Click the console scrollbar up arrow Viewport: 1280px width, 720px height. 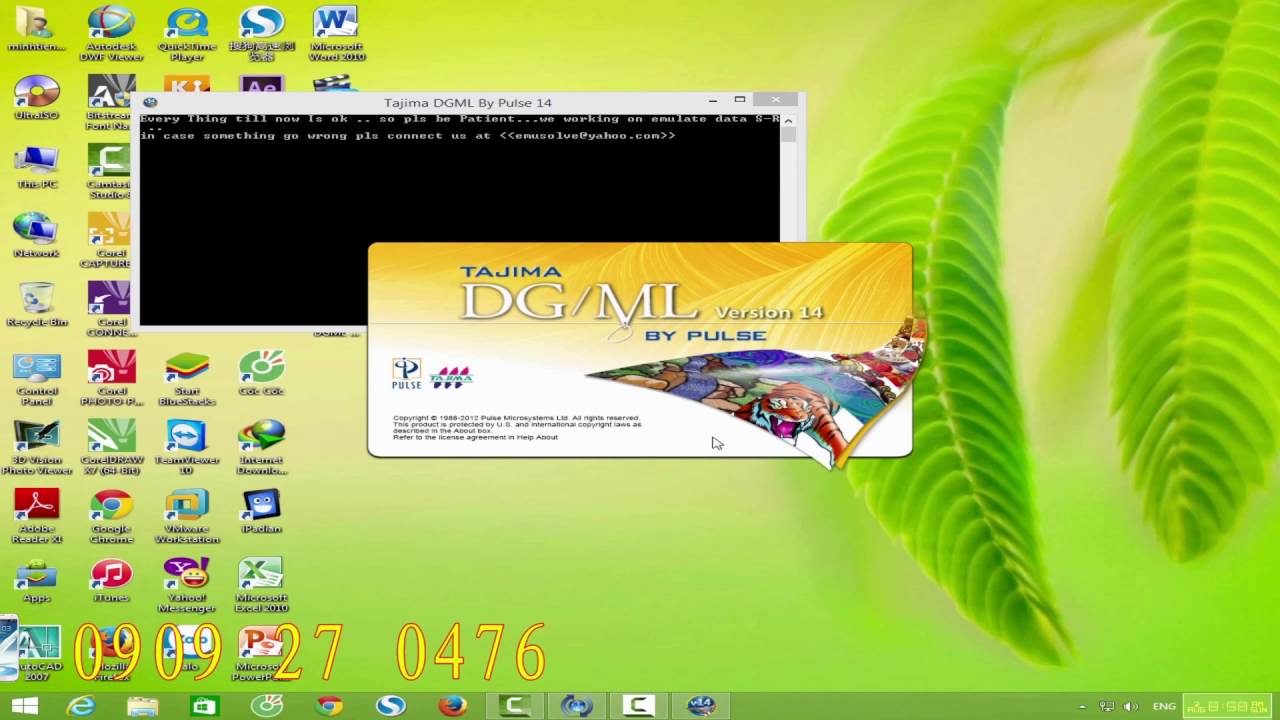(788, 119)
